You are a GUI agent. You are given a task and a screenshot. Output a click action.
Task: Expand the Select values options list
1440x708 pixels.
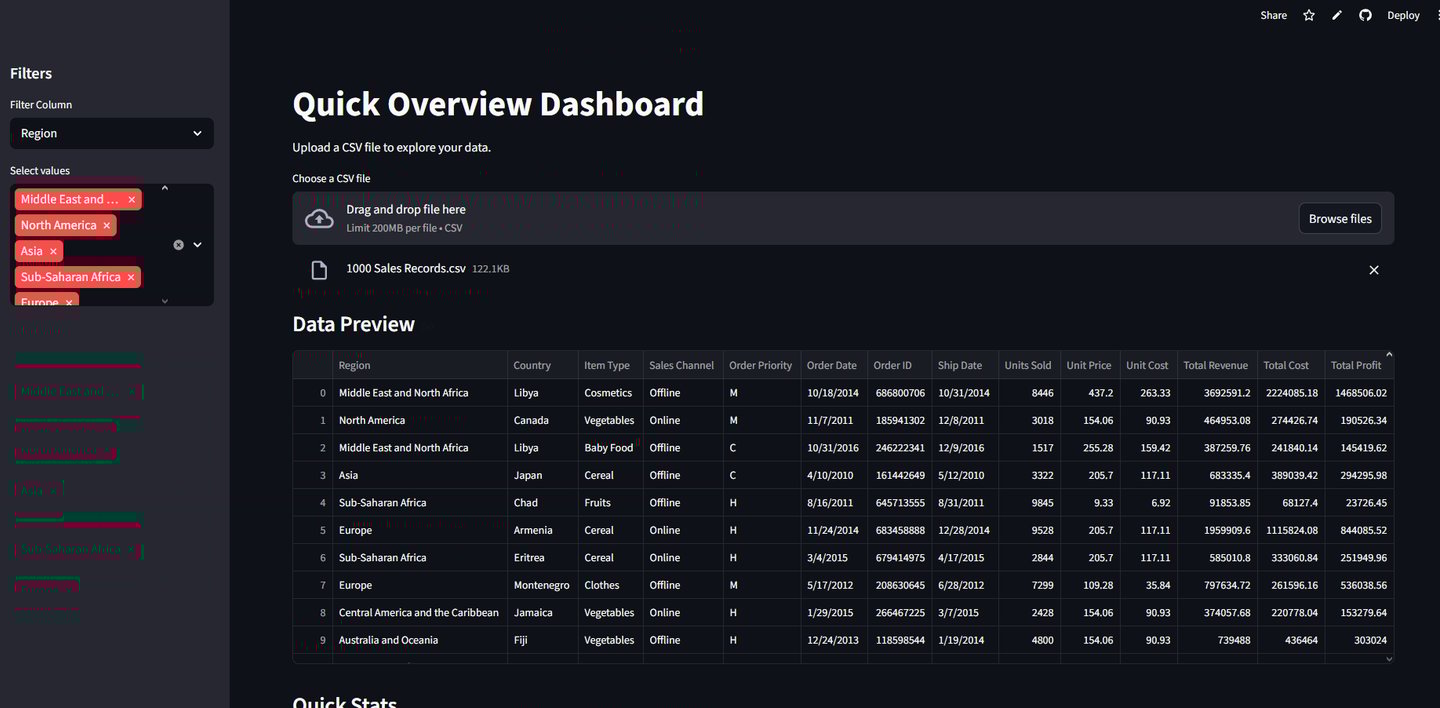(x=197, y=244)
